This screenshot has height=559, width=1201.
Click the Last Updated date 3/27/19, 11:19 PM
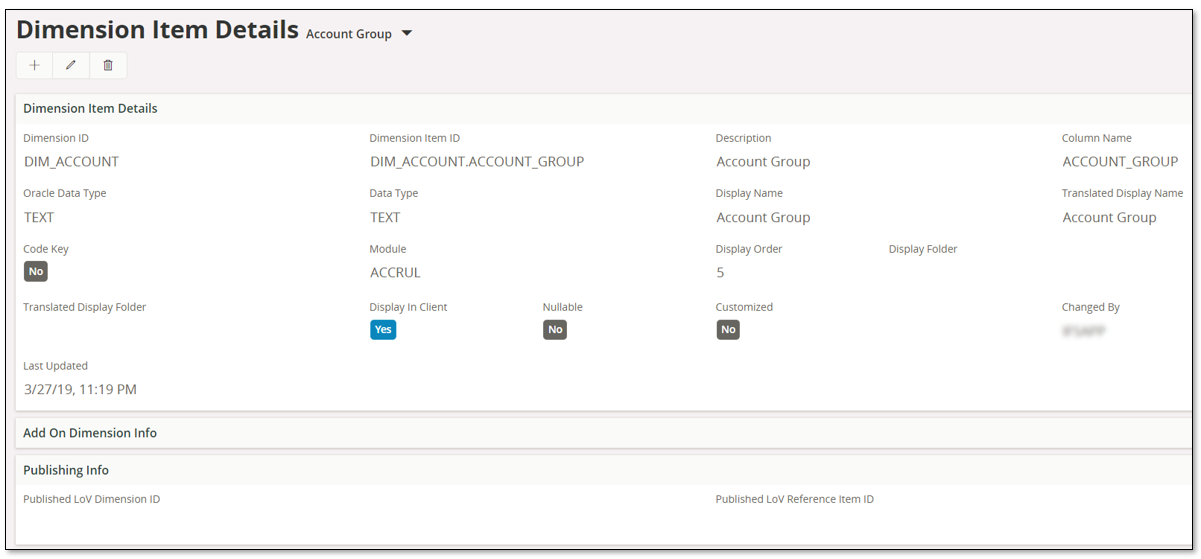point(80,389)
